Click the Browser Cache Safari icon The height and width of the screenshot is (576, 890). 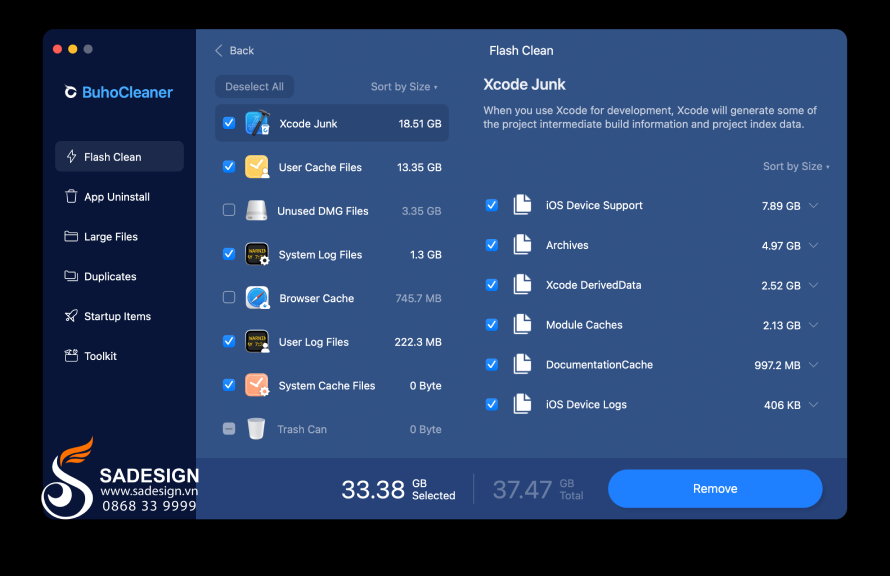tap(257, 298)
